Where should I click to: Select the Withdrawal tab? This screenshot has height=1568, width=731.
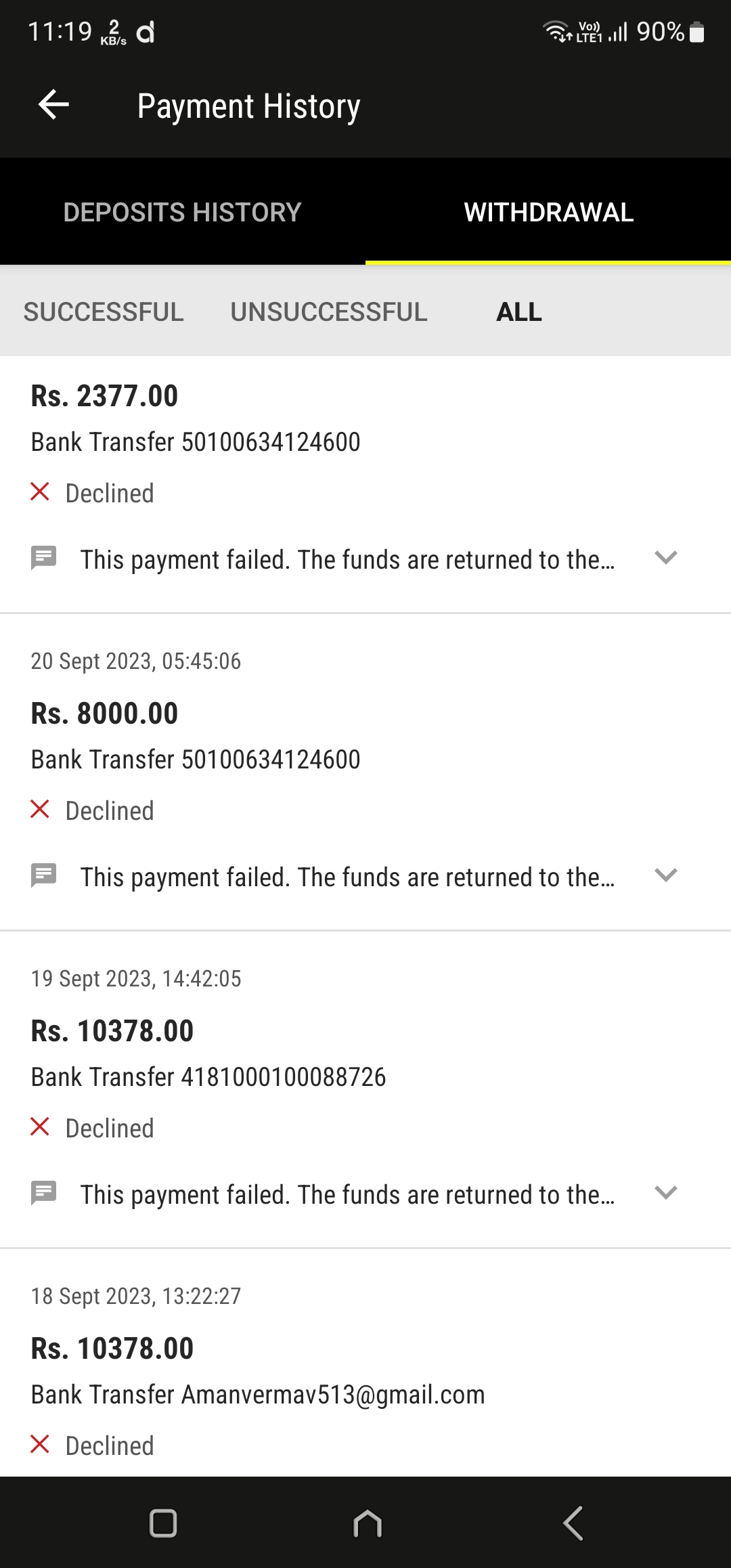[548, 213]
